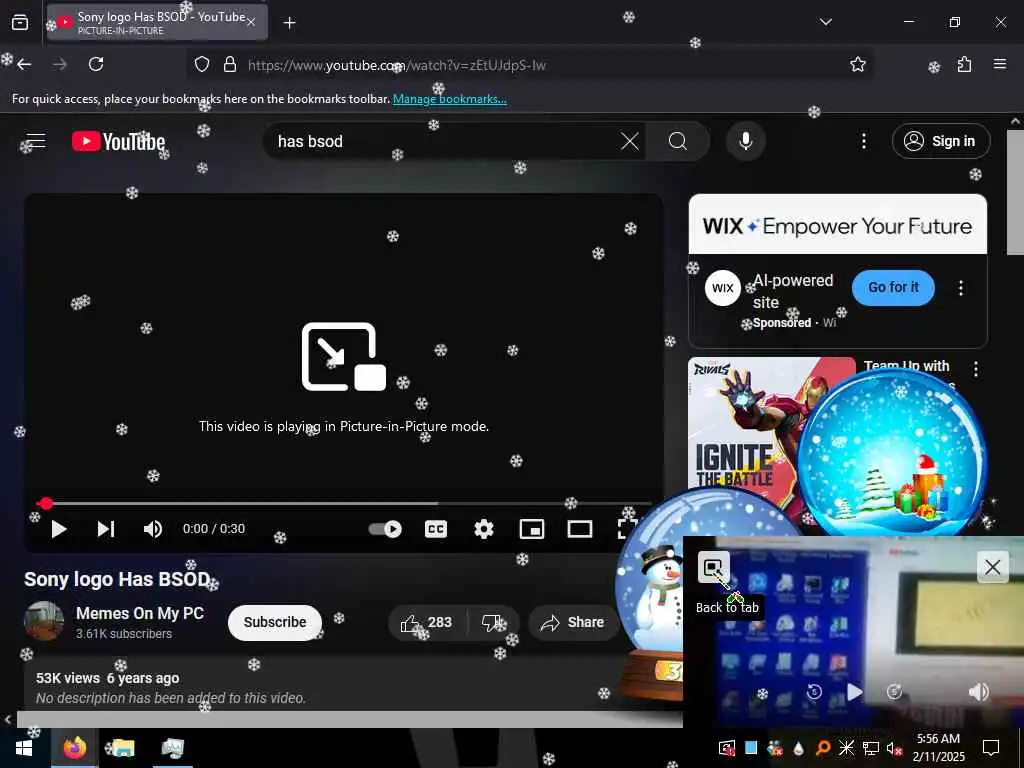Go to YouTube home via logo
Image resolution: width=1024 pixels, height=768 pixels.
[118, 141]
